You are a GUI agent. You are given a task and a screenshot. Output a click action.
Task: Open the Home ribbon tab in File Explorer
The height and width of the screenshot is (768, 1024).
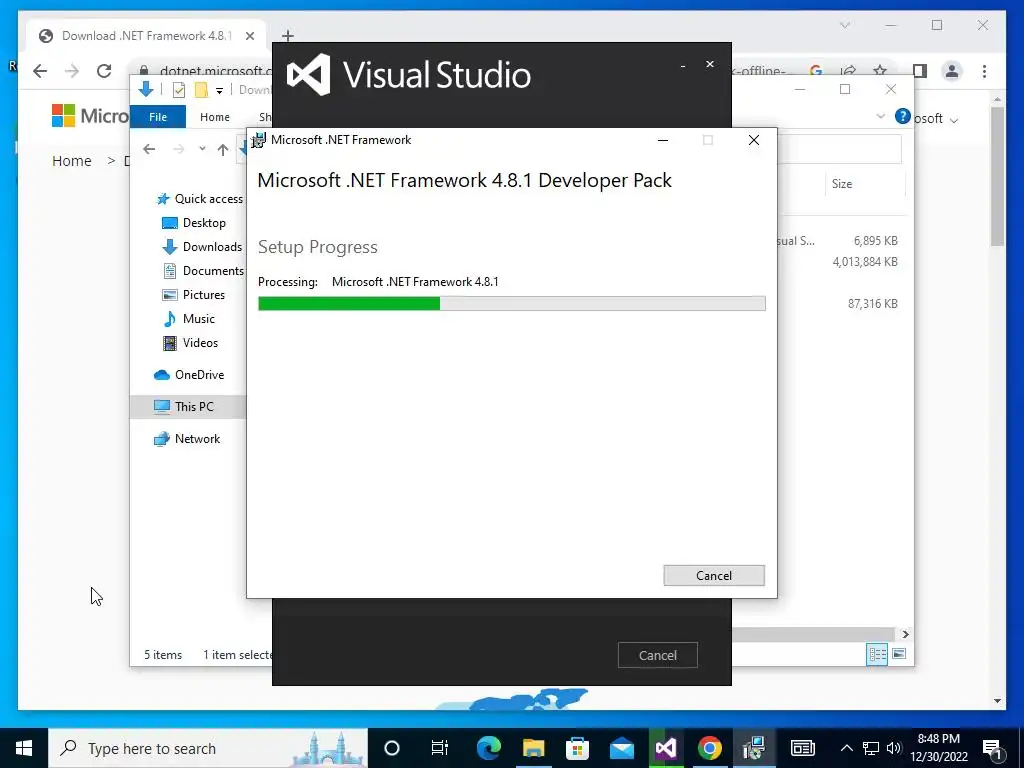pos(215,117)
